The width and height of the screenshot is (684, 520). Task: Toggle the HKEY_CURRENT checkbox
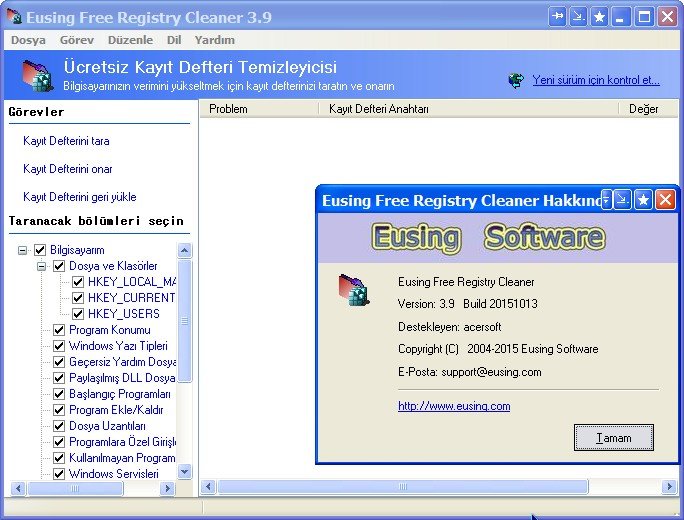[78, 298]
